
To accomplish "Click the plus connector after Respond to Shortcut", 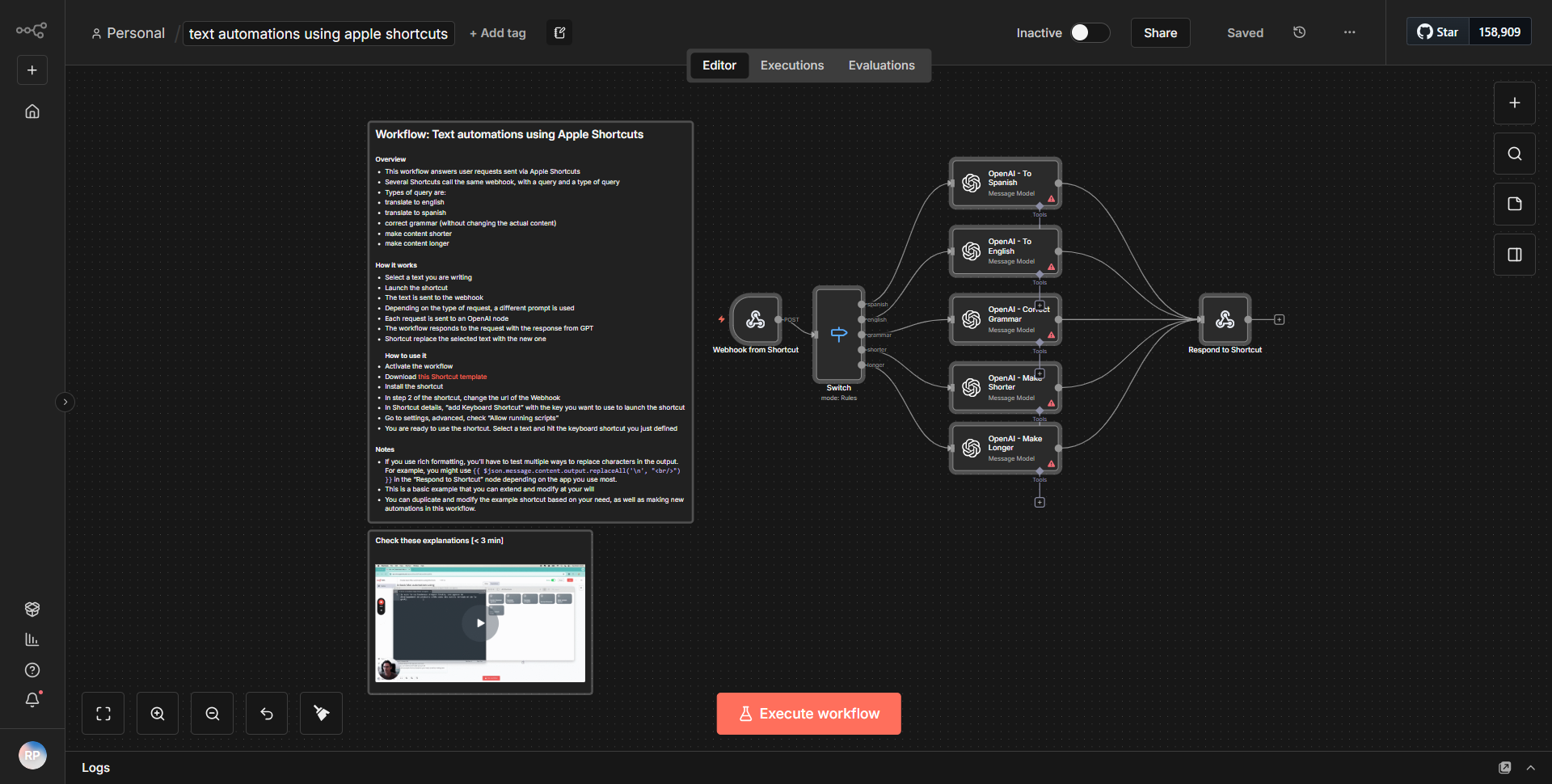I will coord(1279,319).
